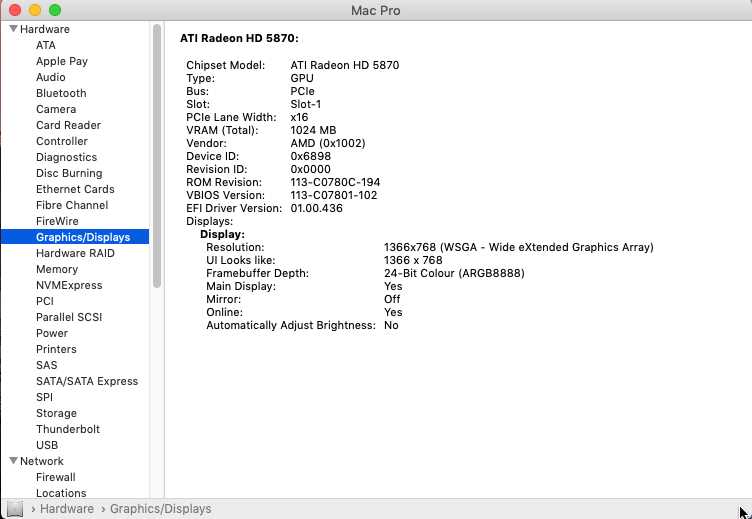Open the Ethernet Cards section
Viewport: 752px width, 519px height.
(75, 189)
